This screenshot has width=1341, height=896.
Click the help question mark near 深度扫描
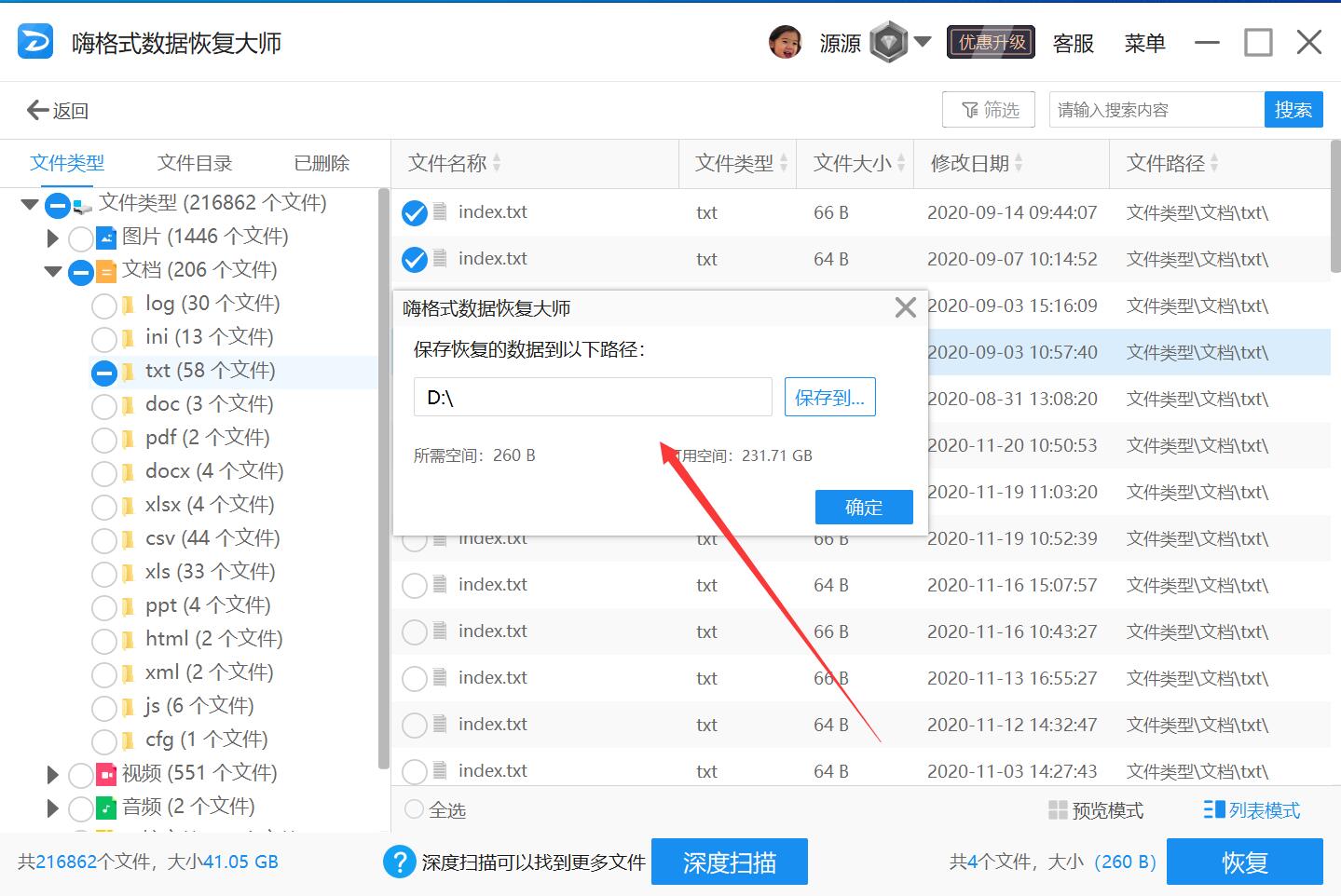pyautogui.click(x=399, y=862)
